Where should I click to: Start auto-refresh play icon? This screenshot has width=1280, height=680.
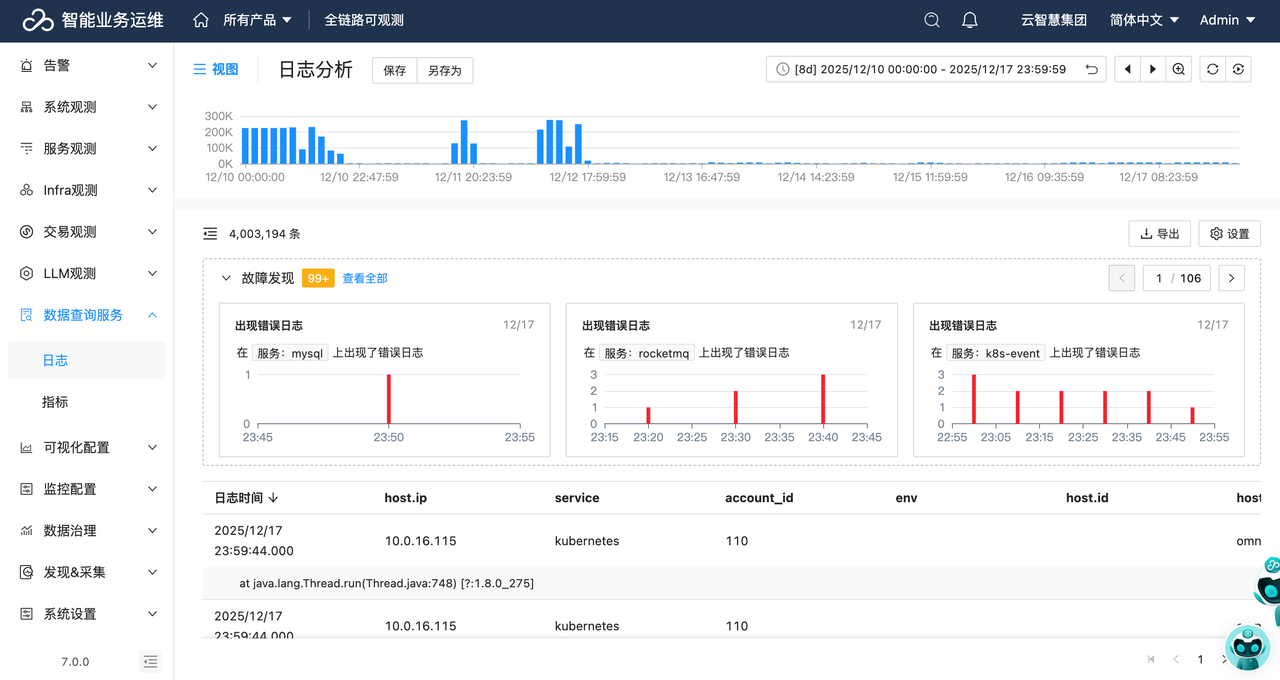[x=1239, y=69]
